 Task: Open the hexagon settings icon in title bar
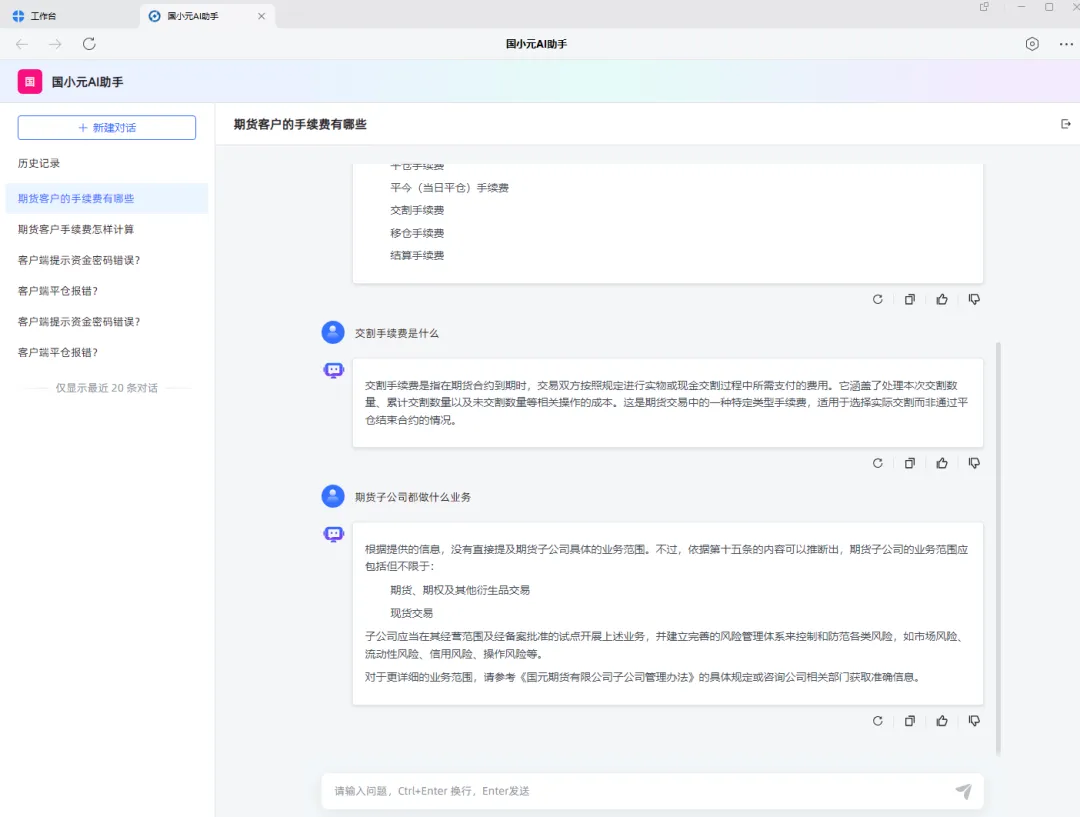pos(1032,44)
